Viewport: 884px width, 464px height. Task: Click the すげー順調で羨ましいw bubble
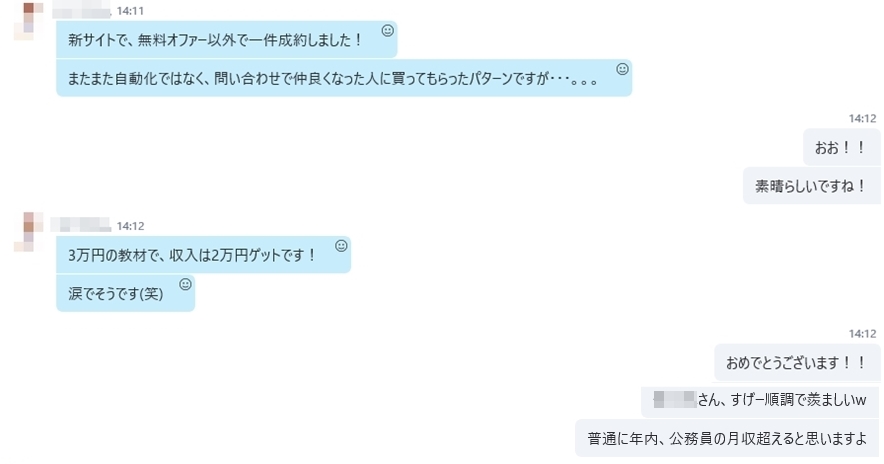pos(760,400)
